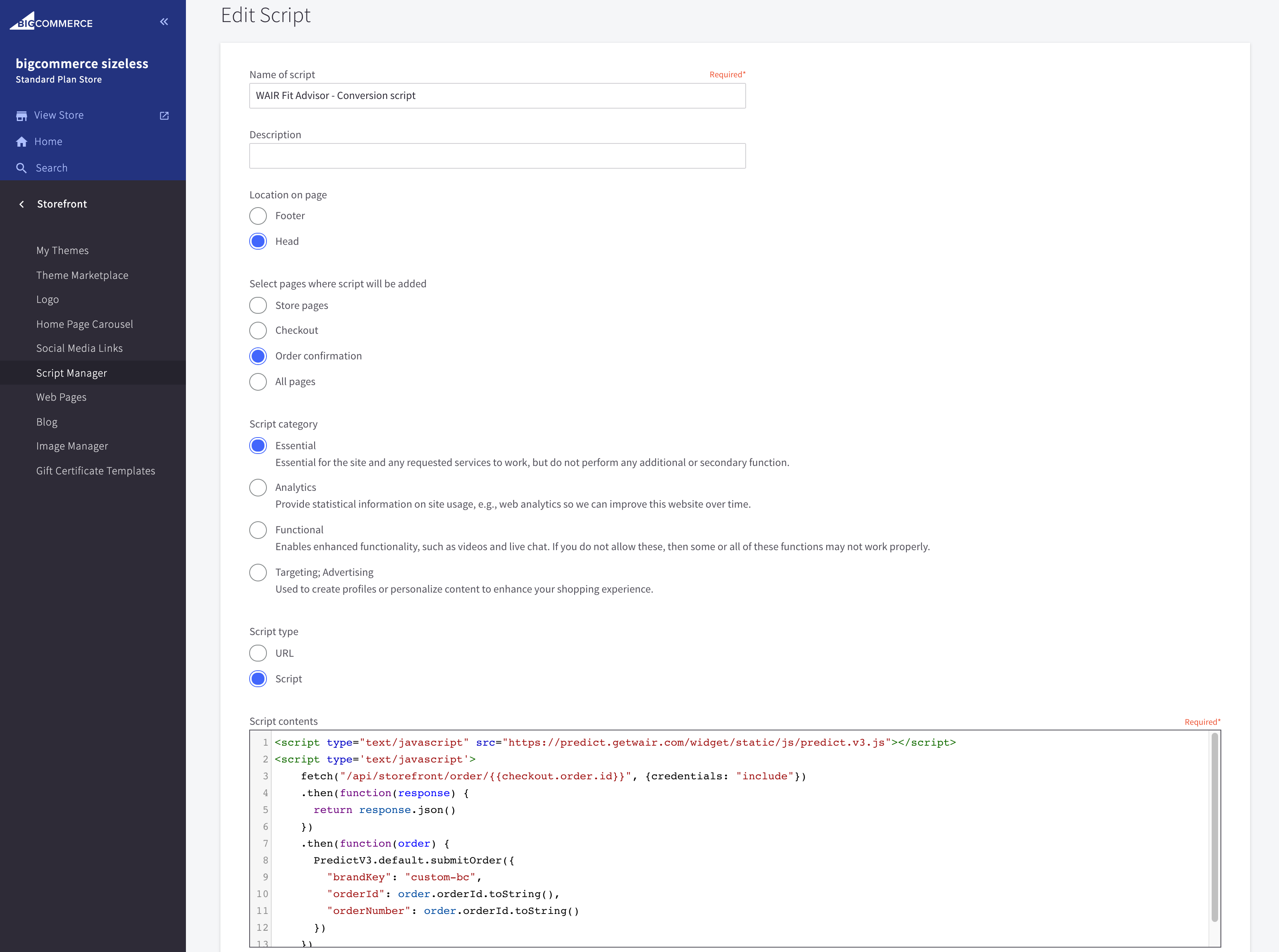Click the Home house icon
The image size is (1279, 952).
pos(21,142)
